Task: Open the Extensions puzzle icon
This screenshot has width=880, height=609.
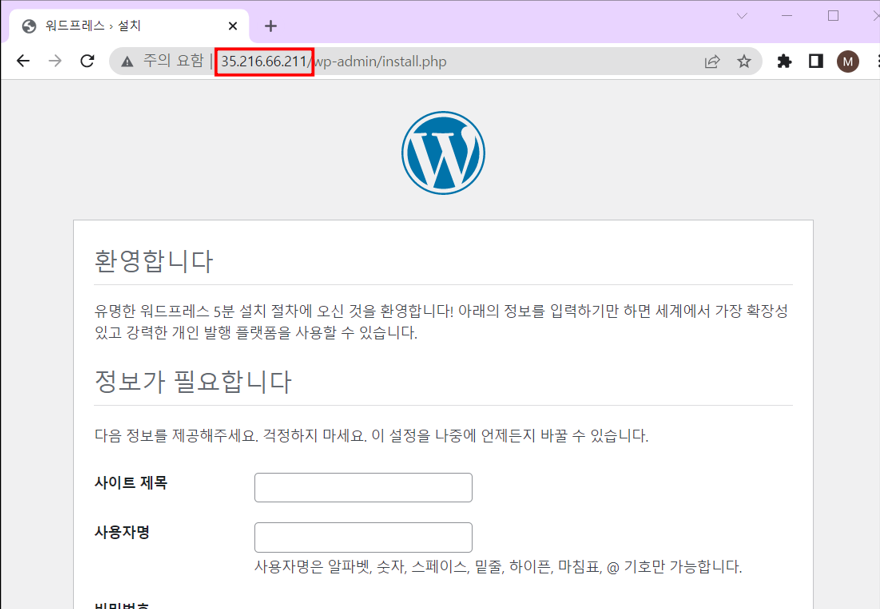Action: pyautogui.click(x=784, y=61)
